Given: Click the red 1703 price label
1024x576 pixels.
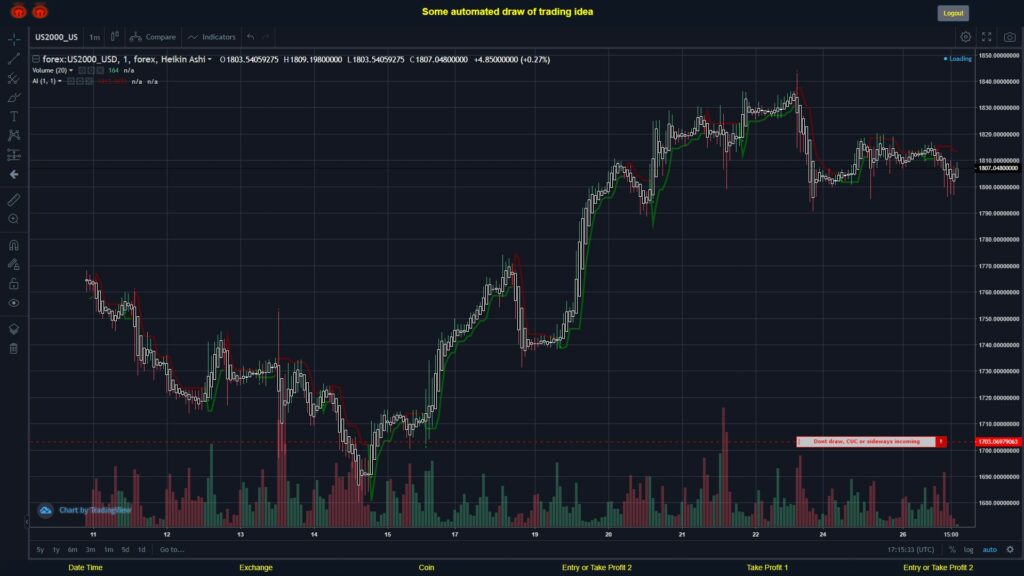Looking at the screenshot, I should pyautogui.click(x=999, y=442).
